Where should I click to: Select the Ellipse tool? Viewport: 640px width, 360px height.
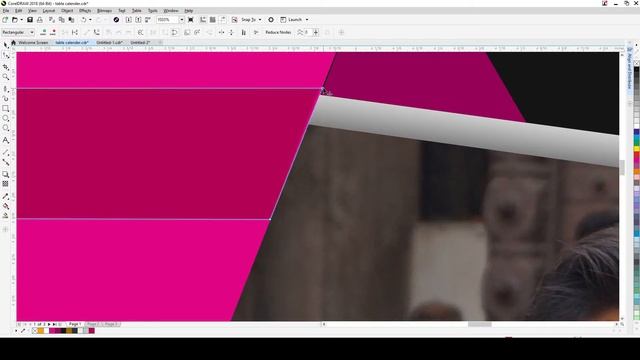(x=6, y=118)
